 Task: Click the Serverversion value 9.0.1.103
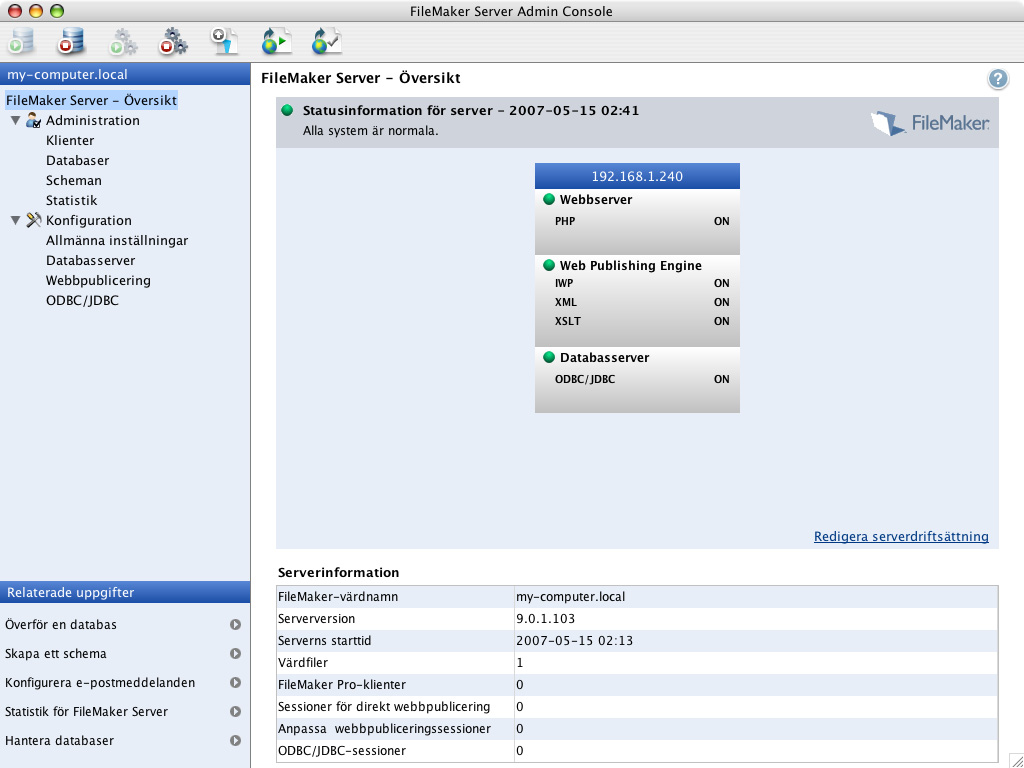(545, 619)
